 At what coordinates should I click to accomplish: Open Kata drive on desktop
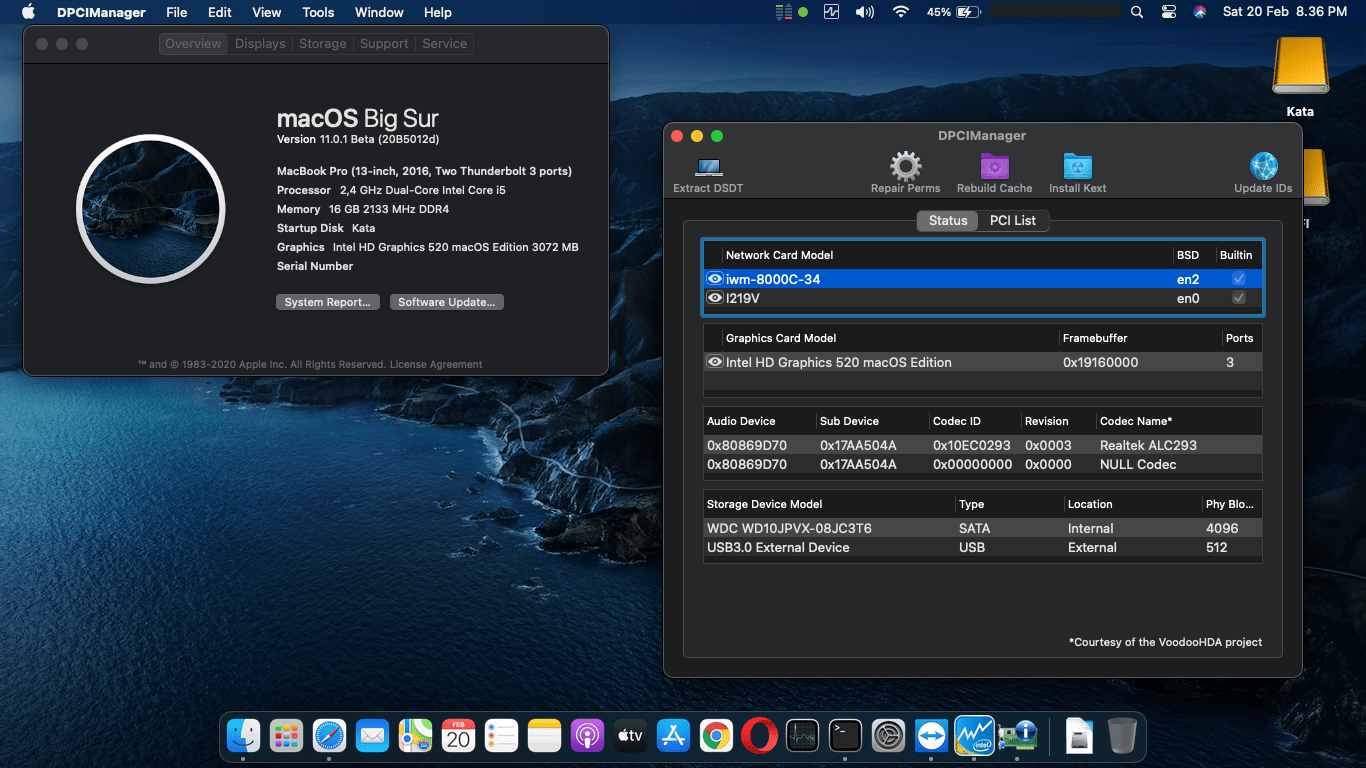tap(1300, 78)
